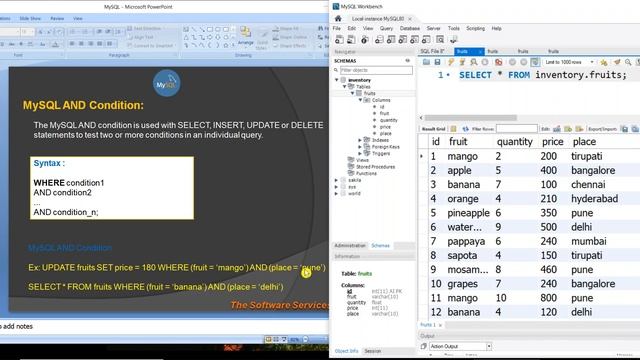Click the beautify query broom icon
This screenshot has width=640, height=360.
coord(617,62)
